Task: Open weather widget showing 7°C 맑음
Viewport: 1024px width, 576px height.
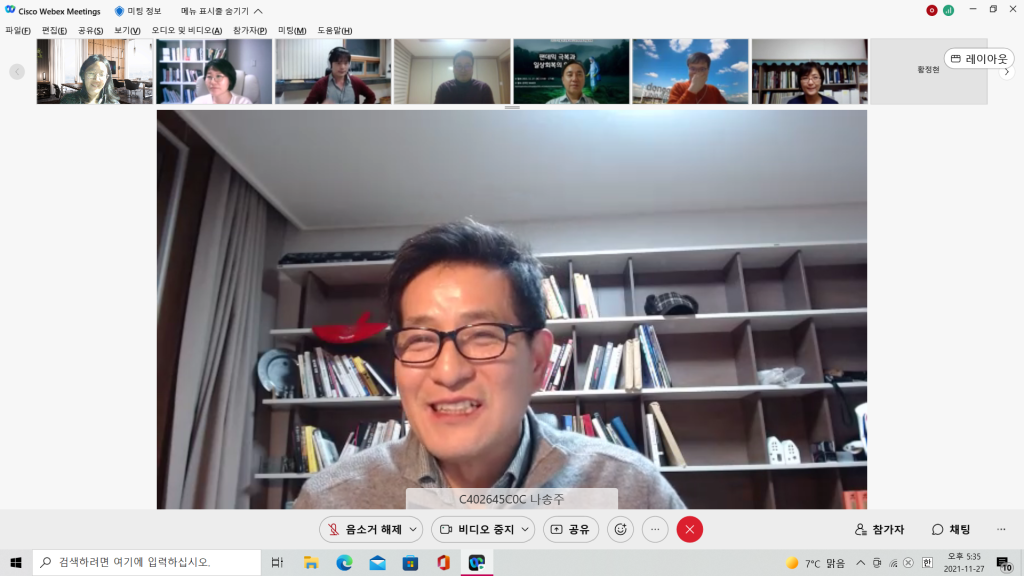Action: [815, 563]
